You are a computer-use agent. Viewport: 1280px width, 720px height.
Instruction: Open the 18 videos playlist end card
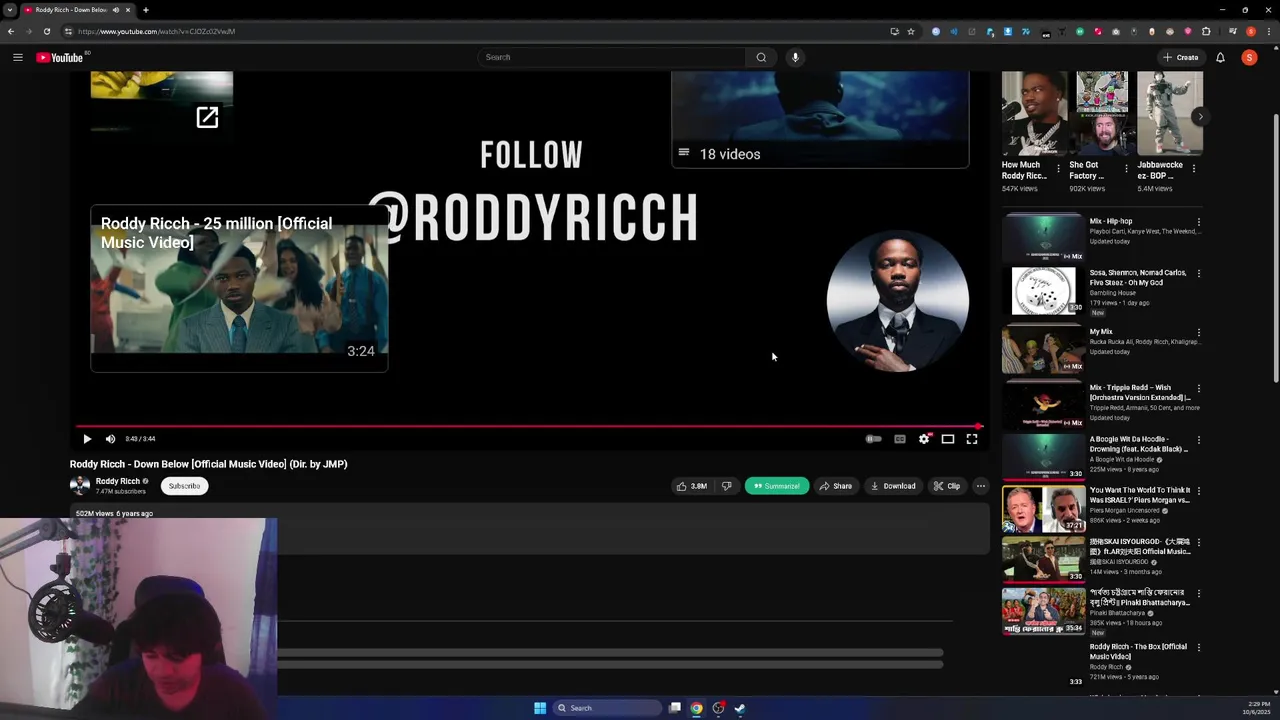(820, 118)
